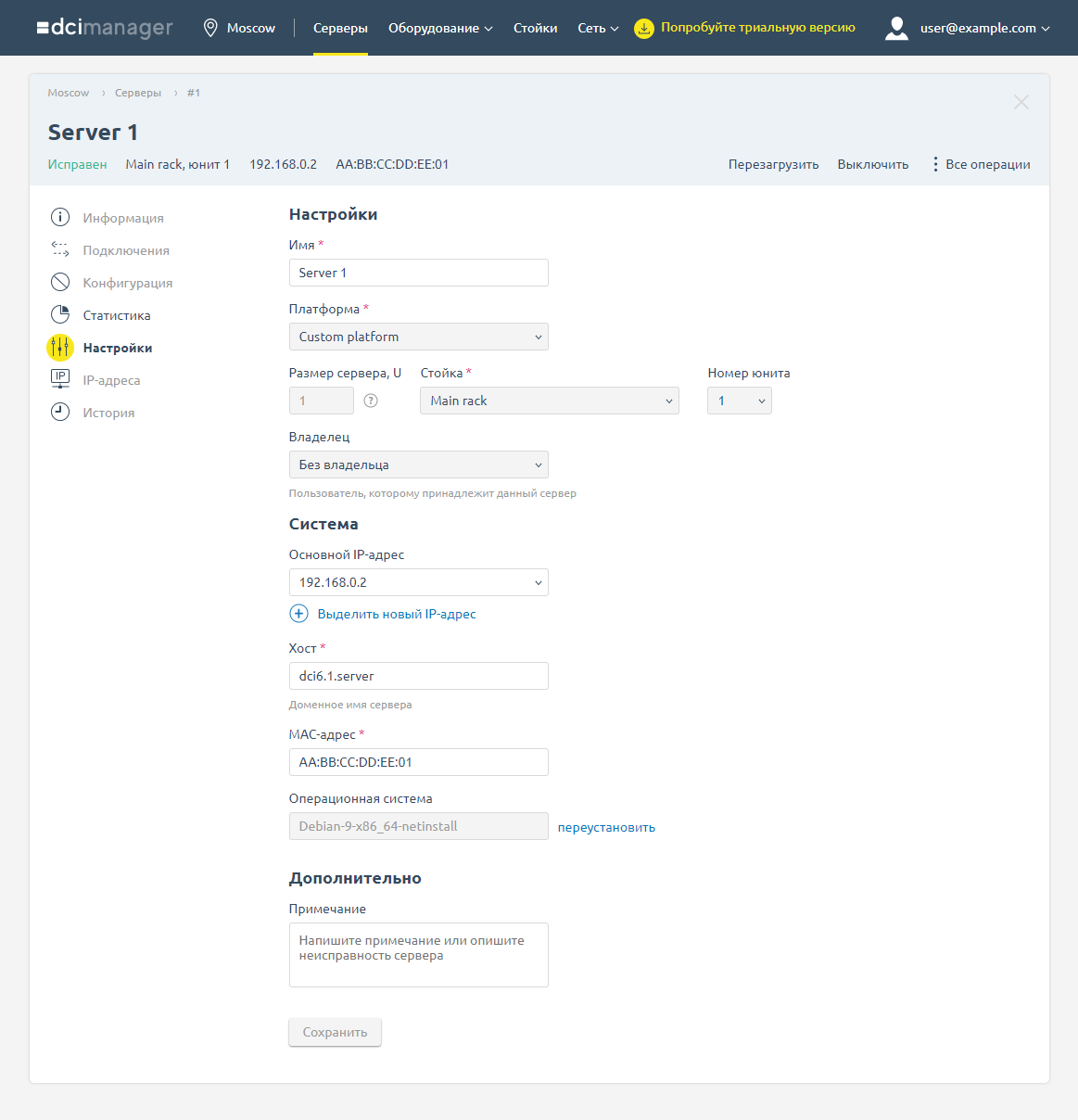
Task: Select the История sidebar icon
Action: pyautogui.click(x=60, y=412)
